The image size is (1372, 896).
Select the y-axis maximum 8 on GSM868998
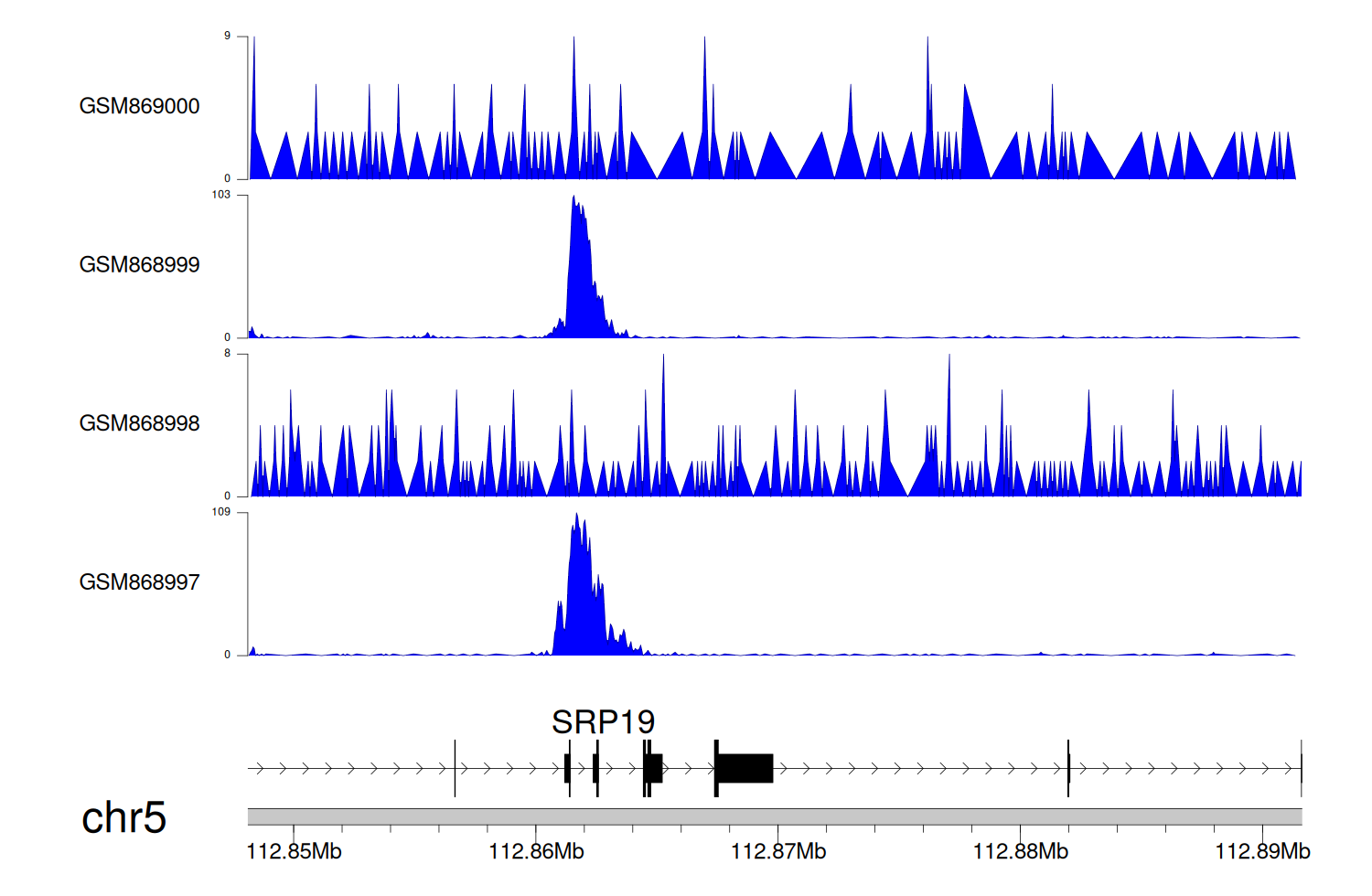(x=227, y=353)
